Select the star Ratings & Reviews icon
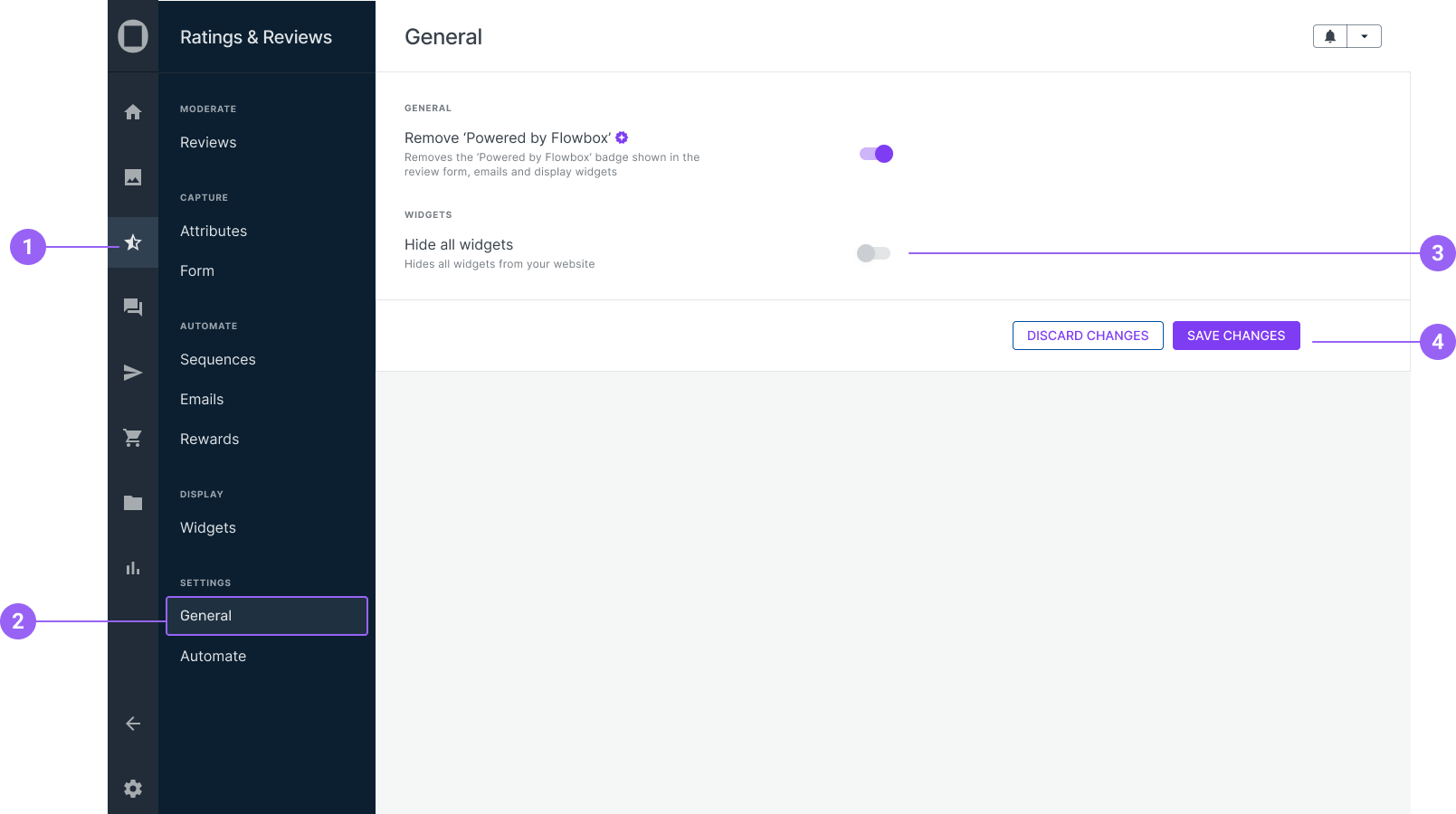This screenshot has height=814, width=1456. tap(133, 242)
